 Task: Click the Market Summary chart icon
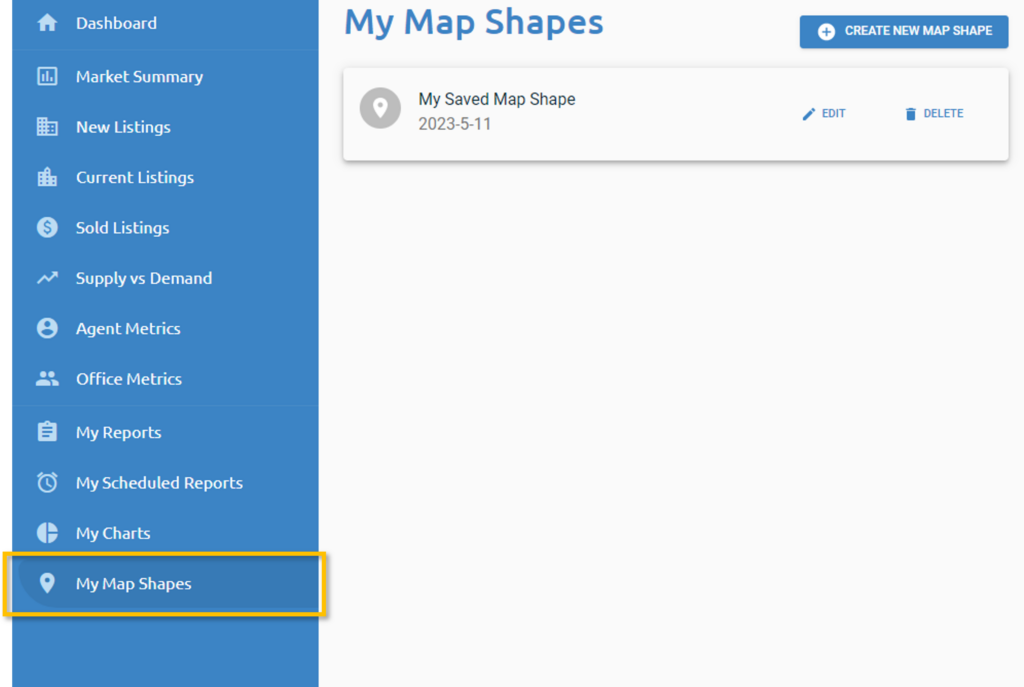point(47,76)
